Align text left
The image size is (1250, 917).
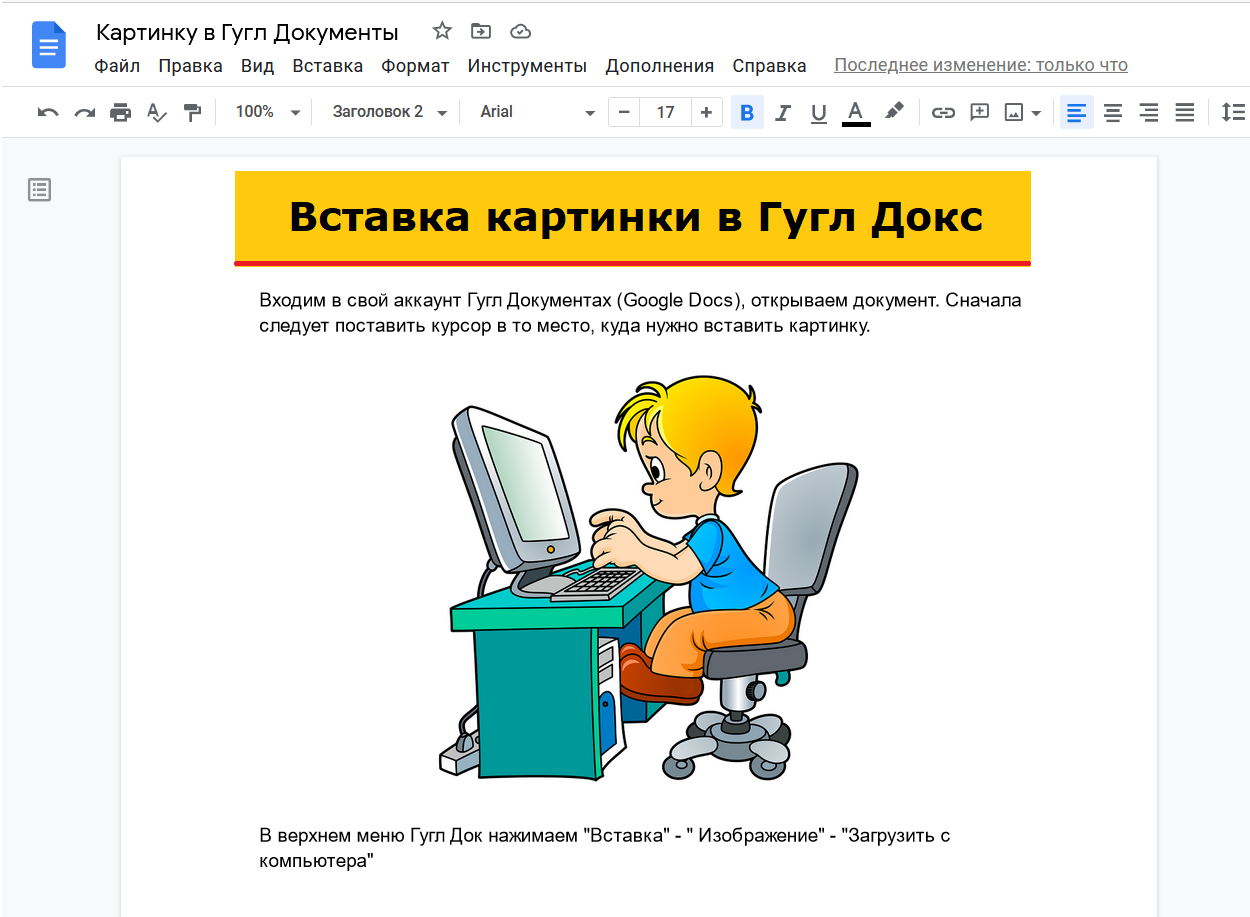click(1076, 112)
